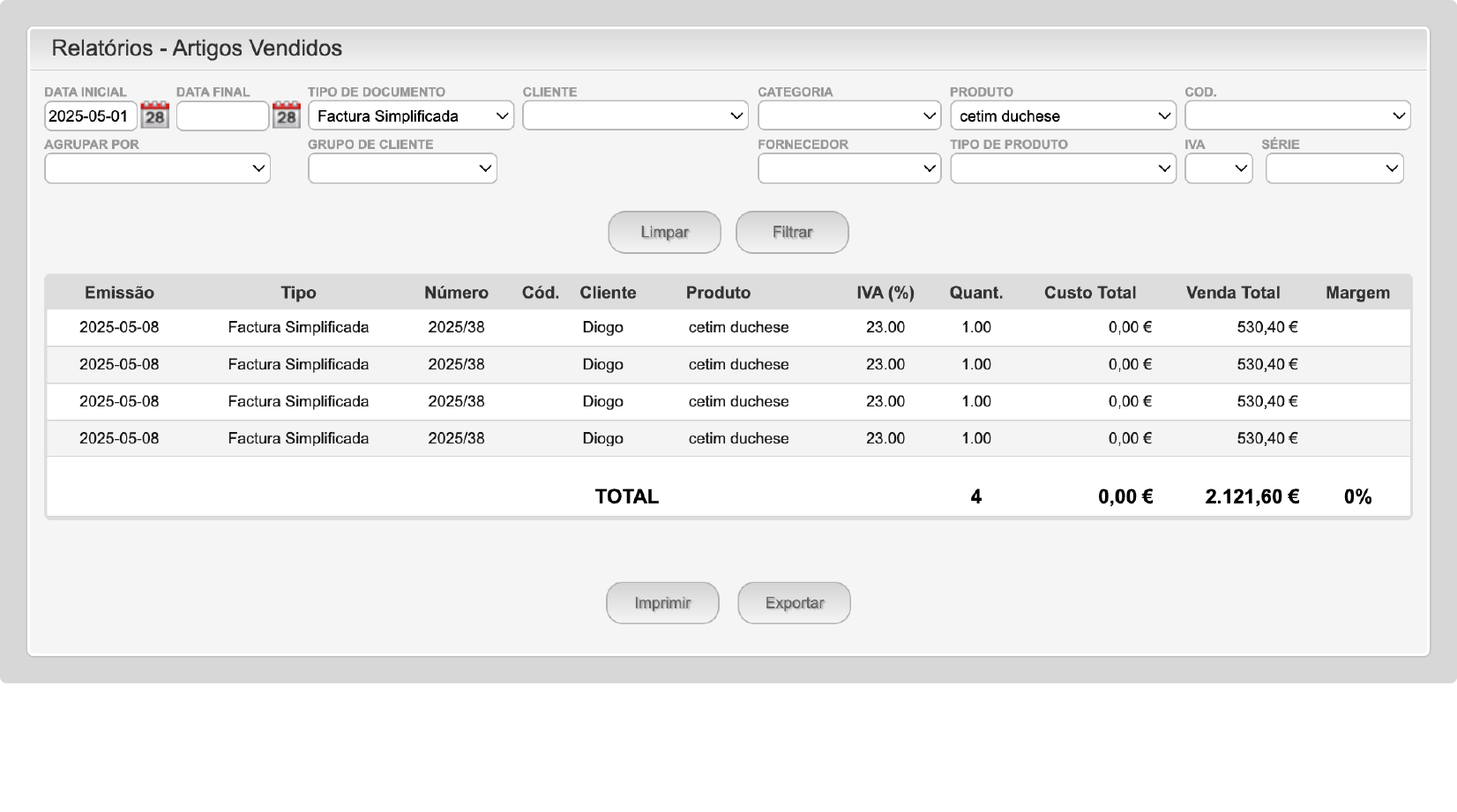Click the Data Inicial date field
Image resolution: width=1457 pixels, height=812 pixels.
point(90,116)
